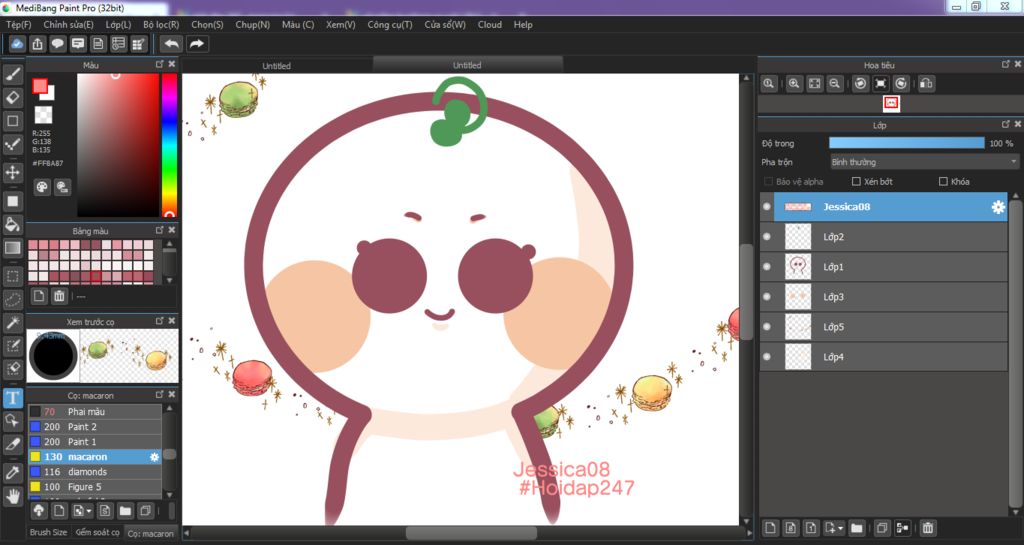
Task: Select the Hand pan tool
Action: coord(12,497)
